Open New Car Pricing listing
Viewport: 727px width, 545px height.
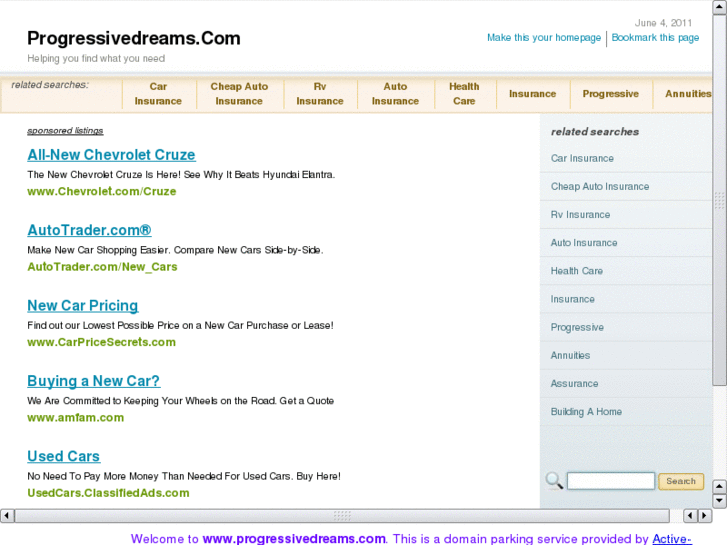(x=83, y=306)
